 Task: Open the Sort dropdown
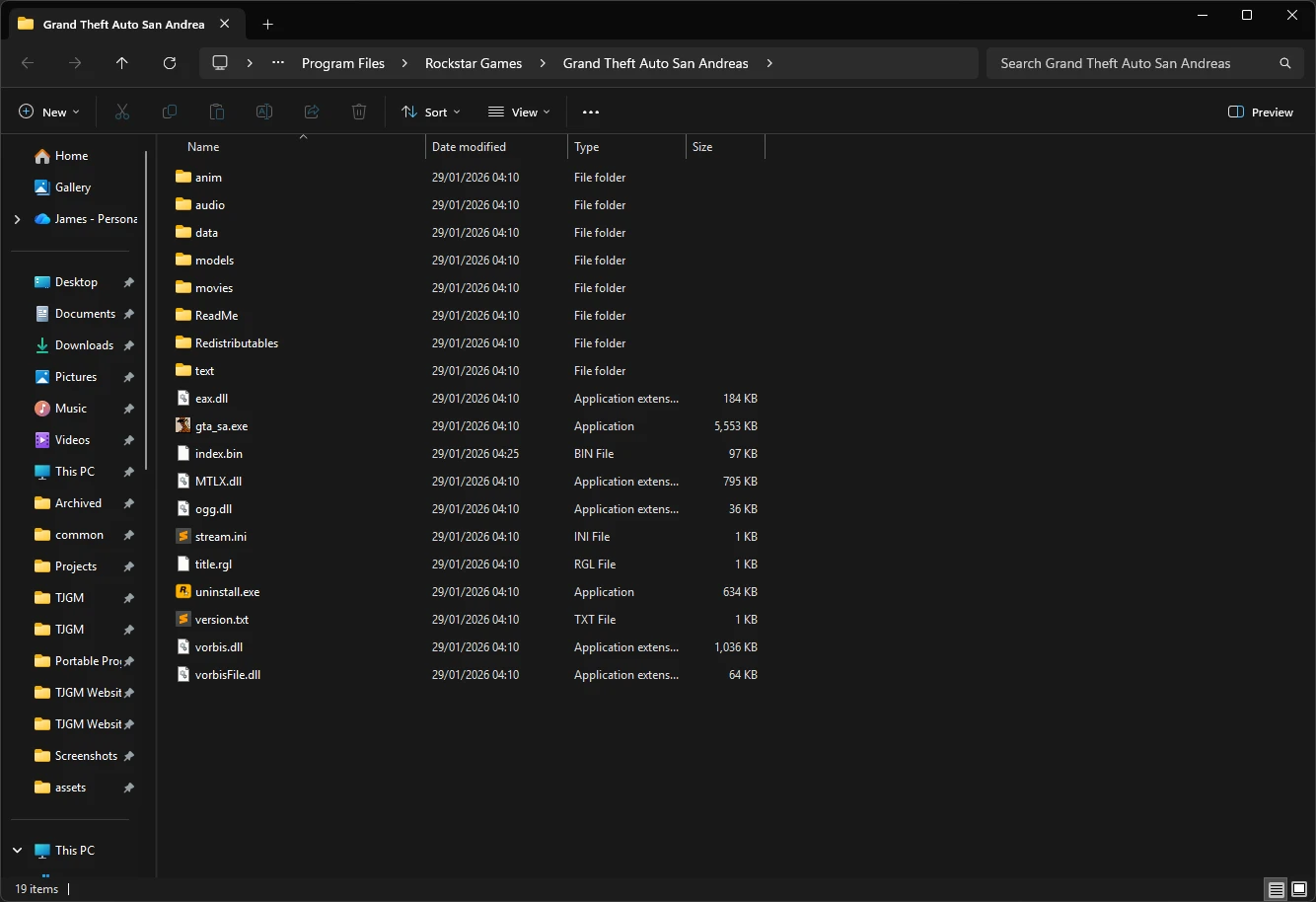(x=430, y=112)
